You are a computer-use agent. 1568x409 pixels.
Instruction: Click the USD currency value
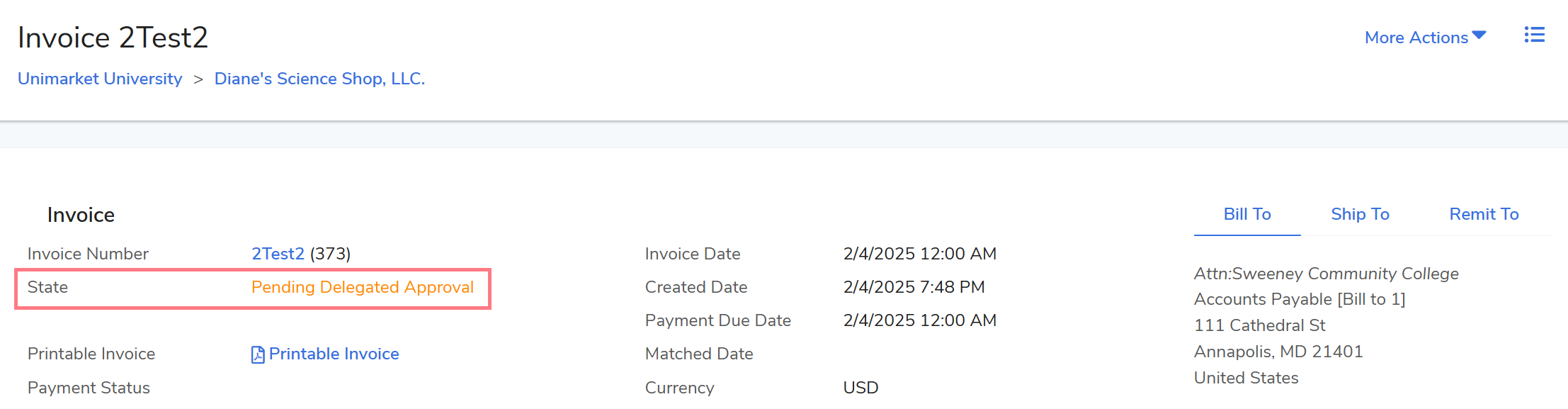coord(860,388)
